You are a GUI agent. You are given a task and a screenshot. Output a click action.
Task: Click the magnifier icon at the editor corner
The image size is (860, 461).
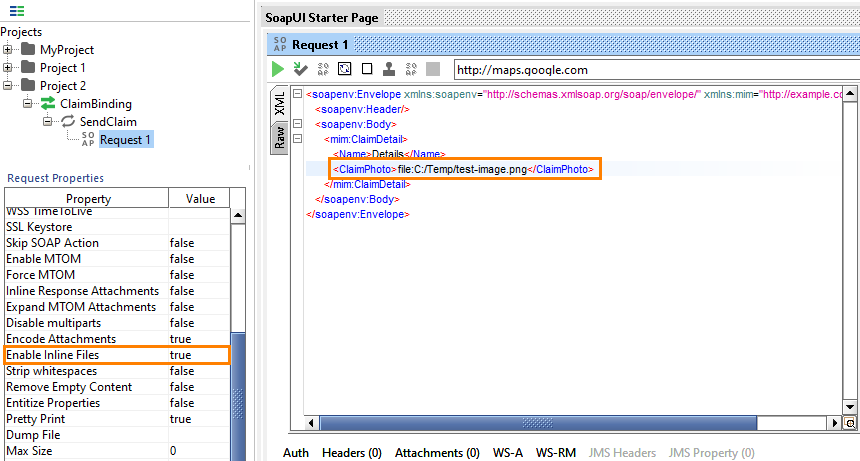pyautogui.click(x=850, y=423)
